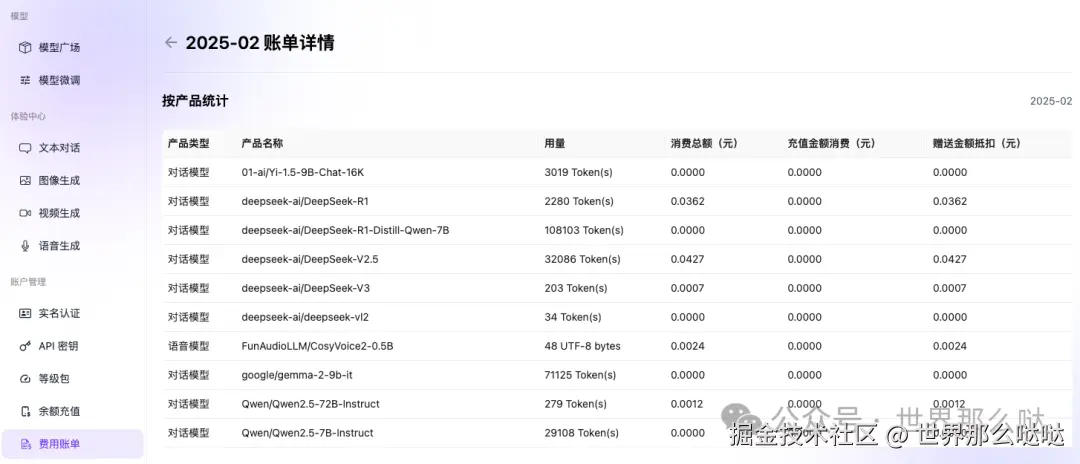Click the back arrow next to 账单详情

pos(170,43)
